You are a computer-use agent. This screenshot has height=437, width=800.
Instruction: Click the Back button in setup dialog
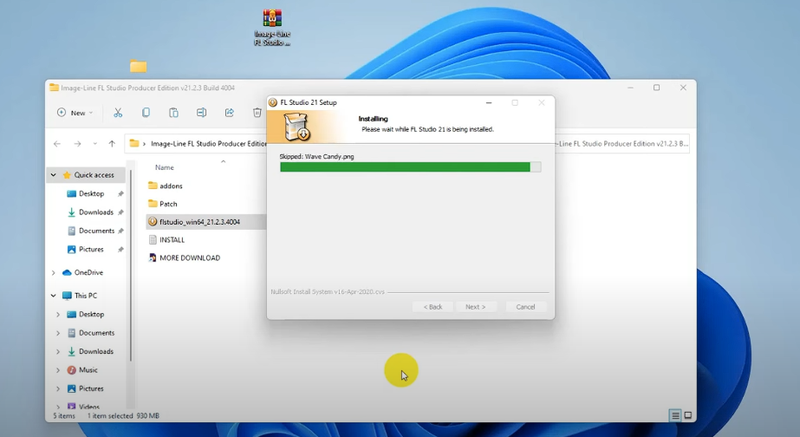(x=433, y=307)
